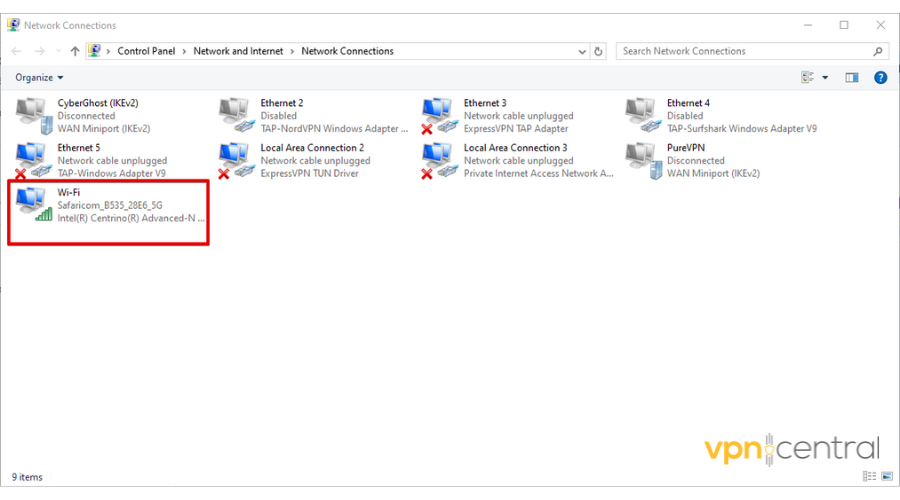
Task: Select the Local Area Connection 2 icon
Action: tap(237, 160)
